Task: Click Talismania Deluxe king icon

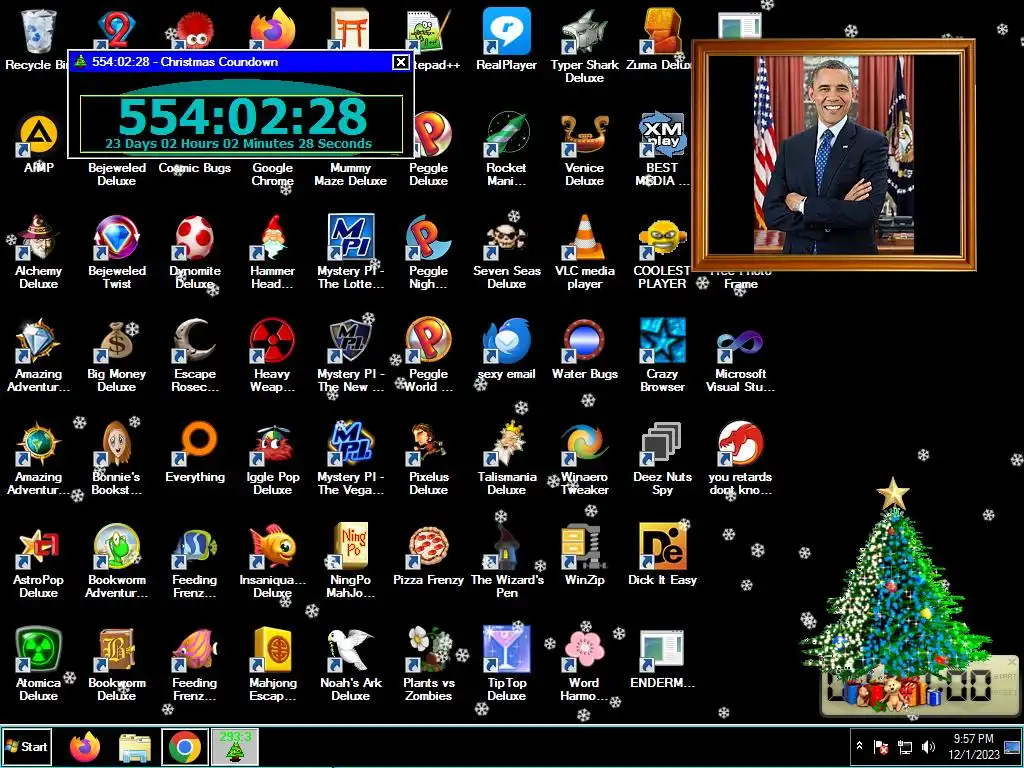Action: [506, 444]
